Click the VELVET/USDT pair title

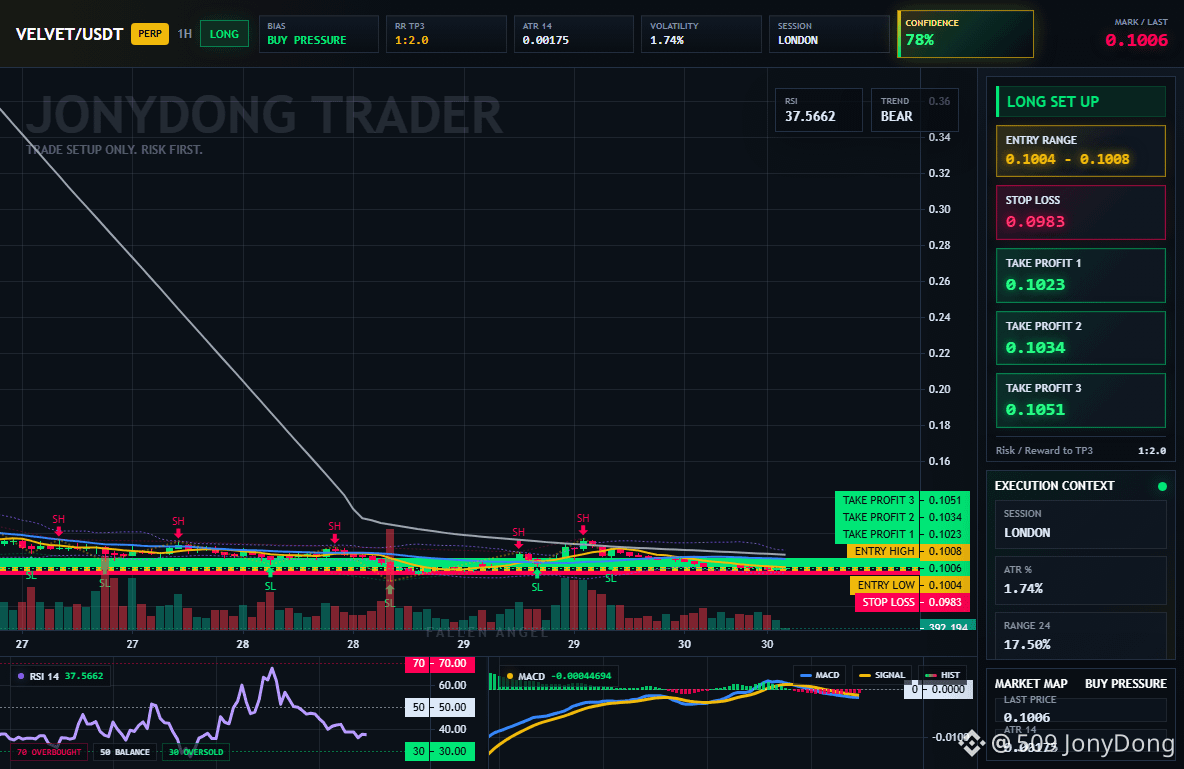pyautogui.click(x=69, y=34)
